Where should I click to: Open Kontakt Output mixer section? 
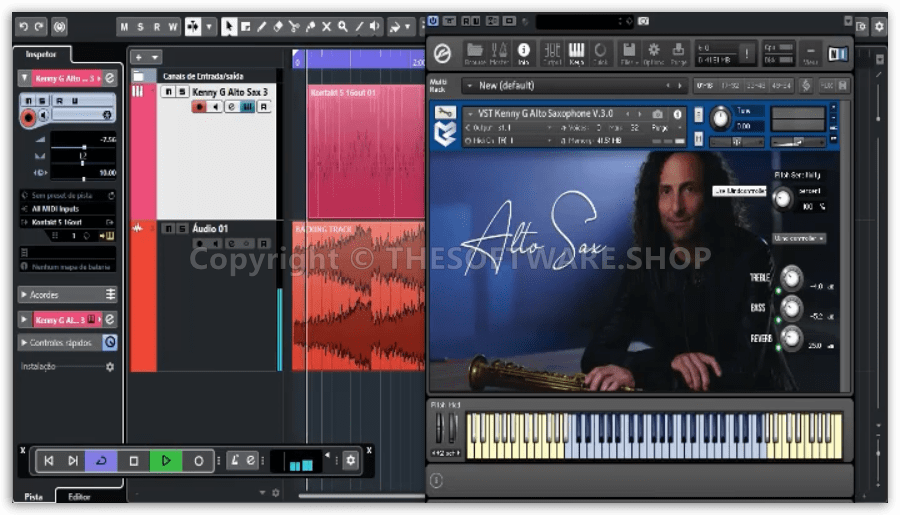pos(552,53)
